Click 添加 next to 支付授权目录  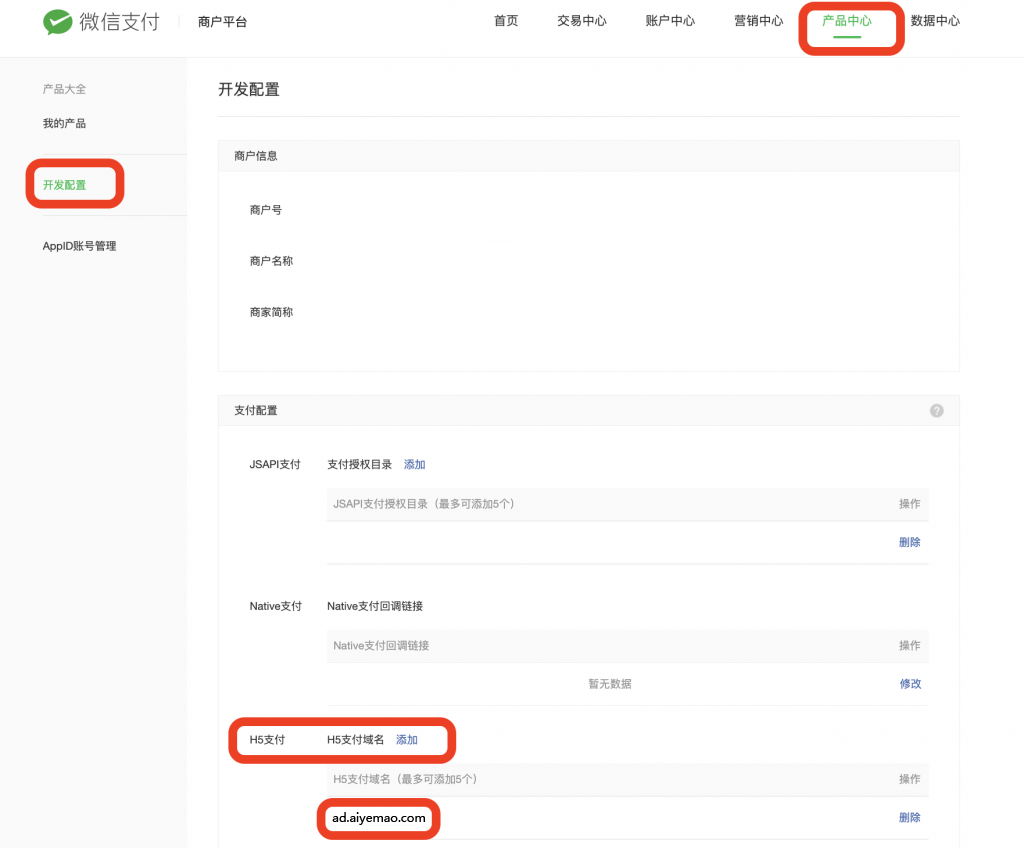click(x=414, y=464)
